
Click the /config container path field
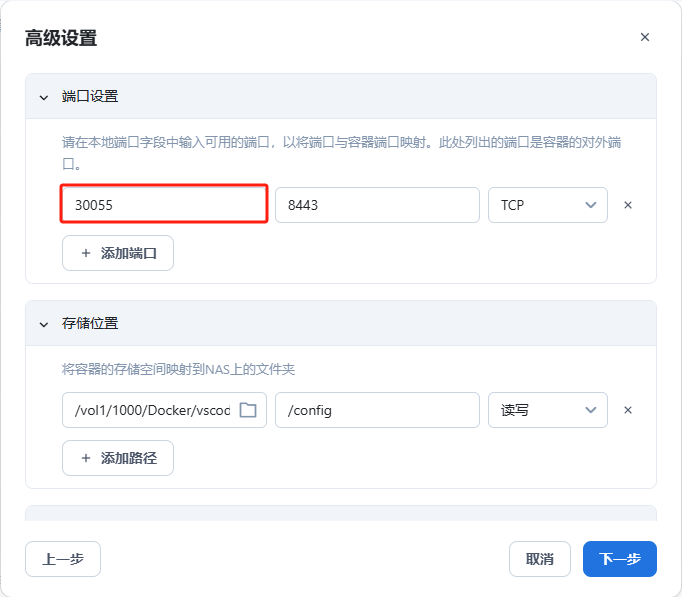click(377, 410)
